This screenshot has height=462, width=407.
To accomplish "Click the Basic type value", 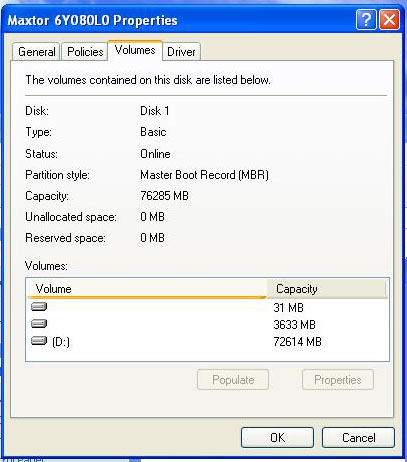I will [153, 132].
